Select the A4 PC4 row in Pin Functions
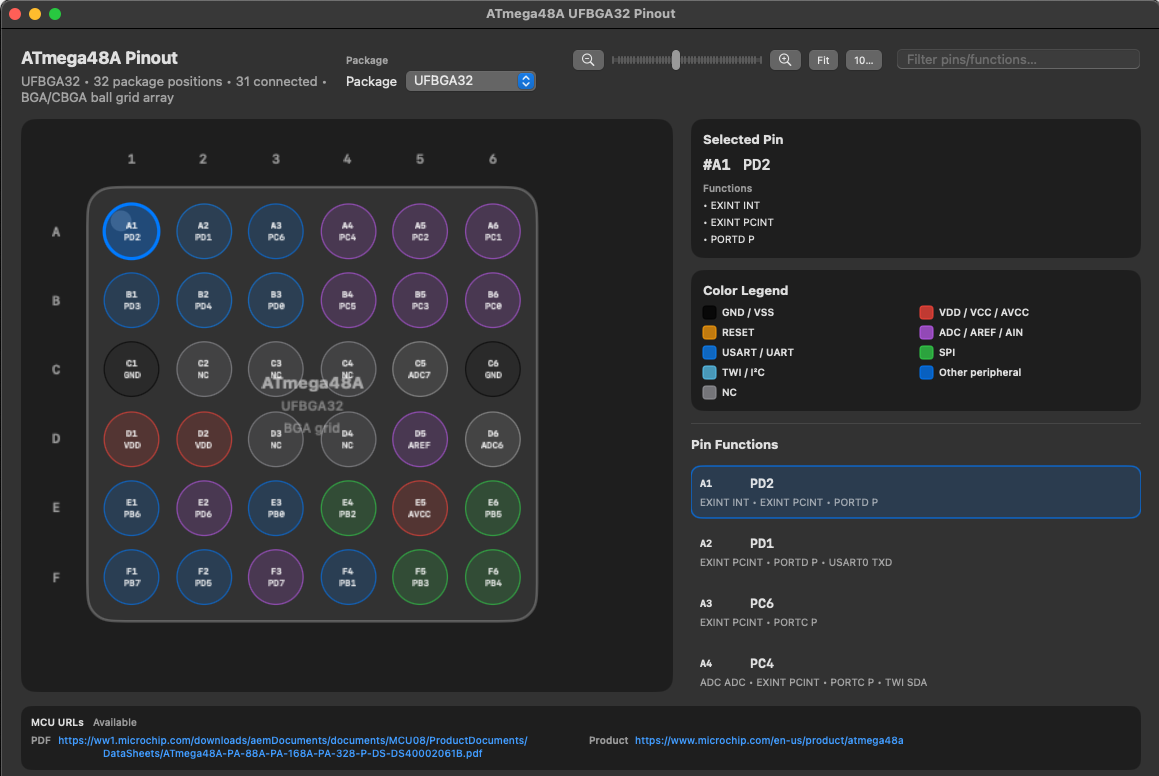This screenshot has width=1159, height=776. 915,672
